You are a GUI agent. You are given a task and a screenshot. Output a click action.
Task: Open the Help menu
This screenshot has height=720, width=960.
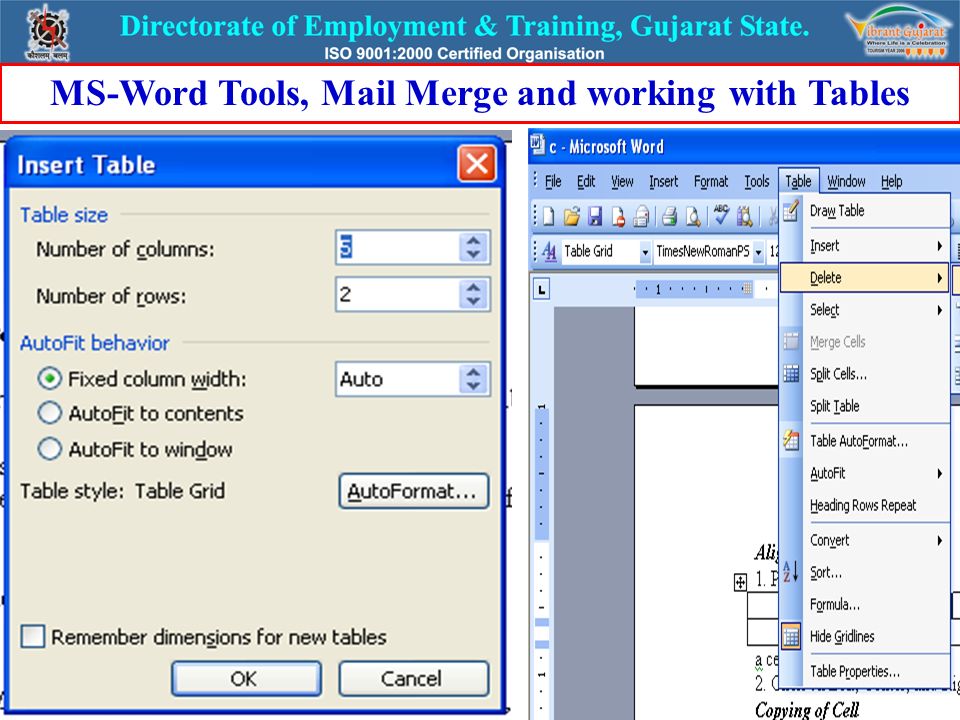(x=891, y=181)
